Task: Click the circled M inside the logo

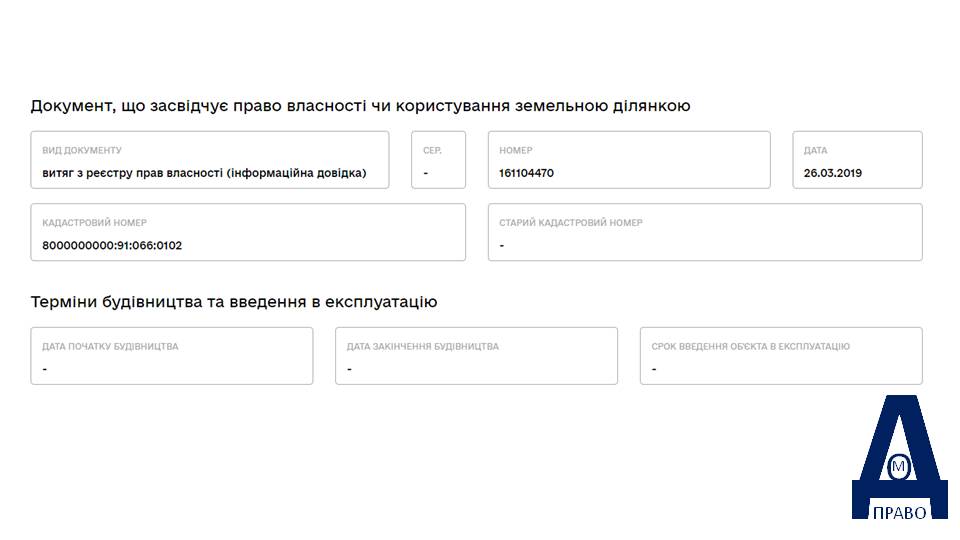Action: pos(899,467)
